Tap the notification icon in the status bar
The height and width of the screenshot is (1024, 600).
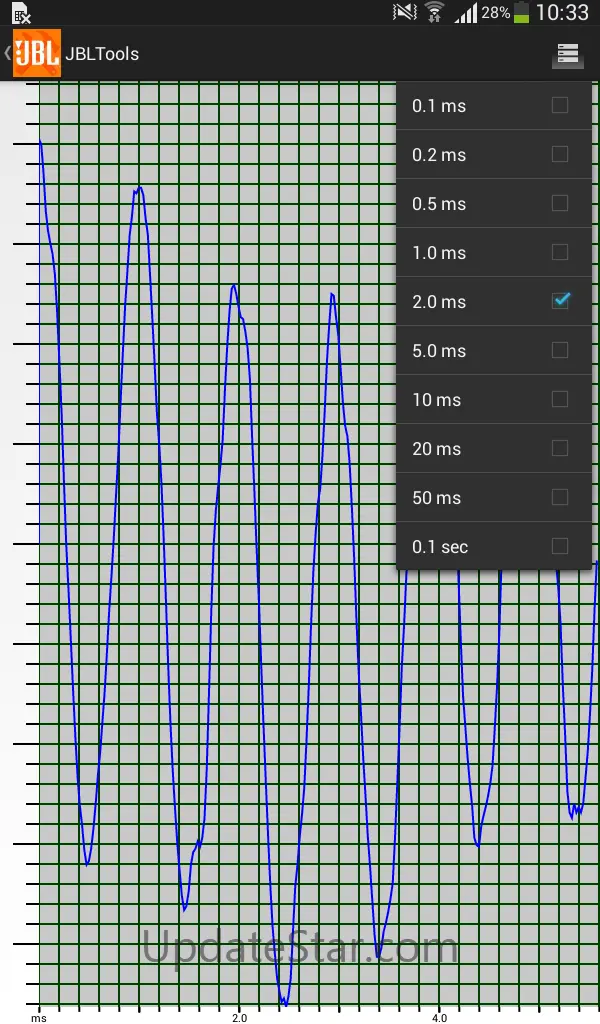click(x=22, y=13)
